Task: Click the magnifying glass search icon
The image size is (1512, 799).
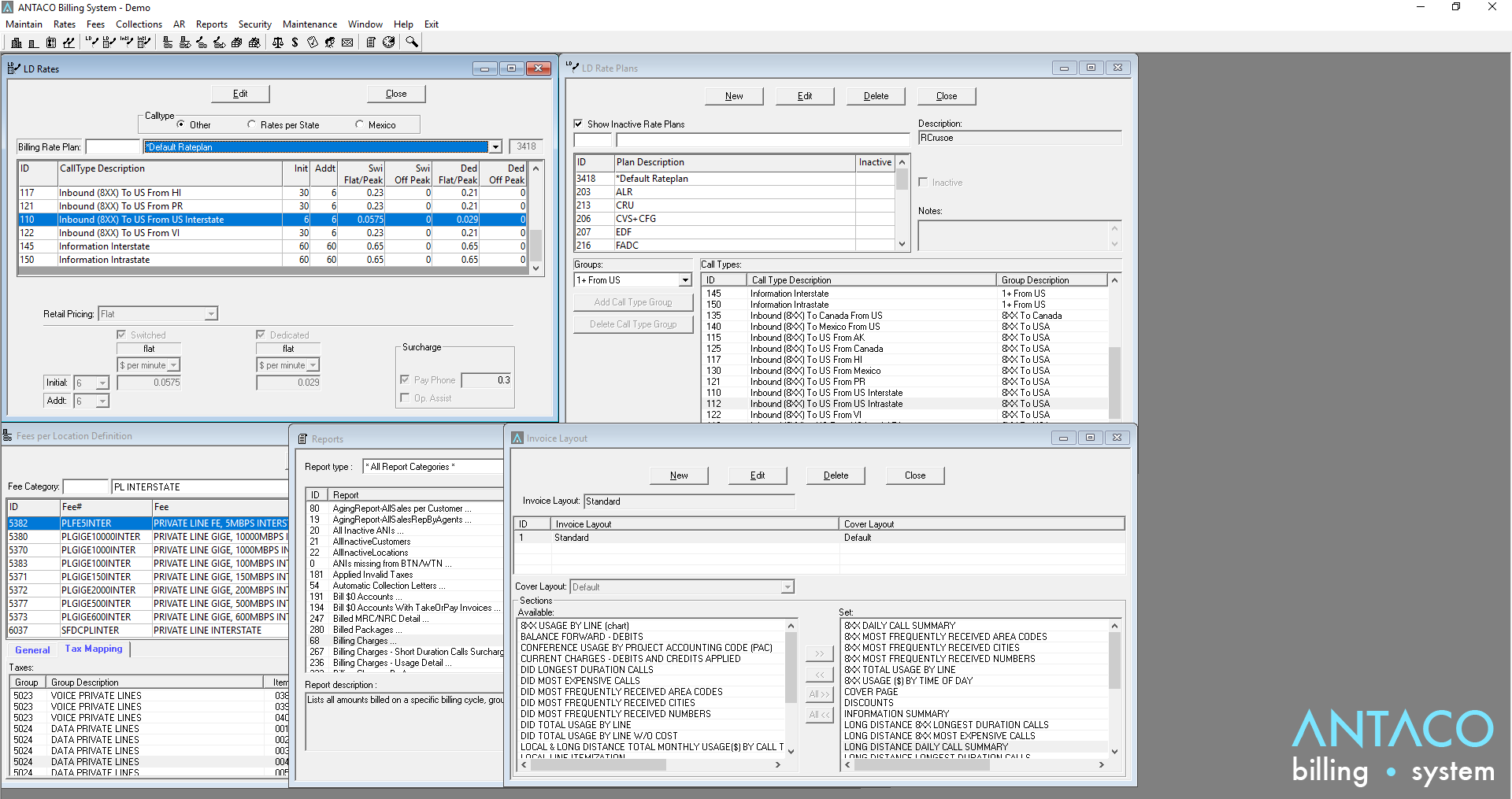Action: click(x=412, y=42)
